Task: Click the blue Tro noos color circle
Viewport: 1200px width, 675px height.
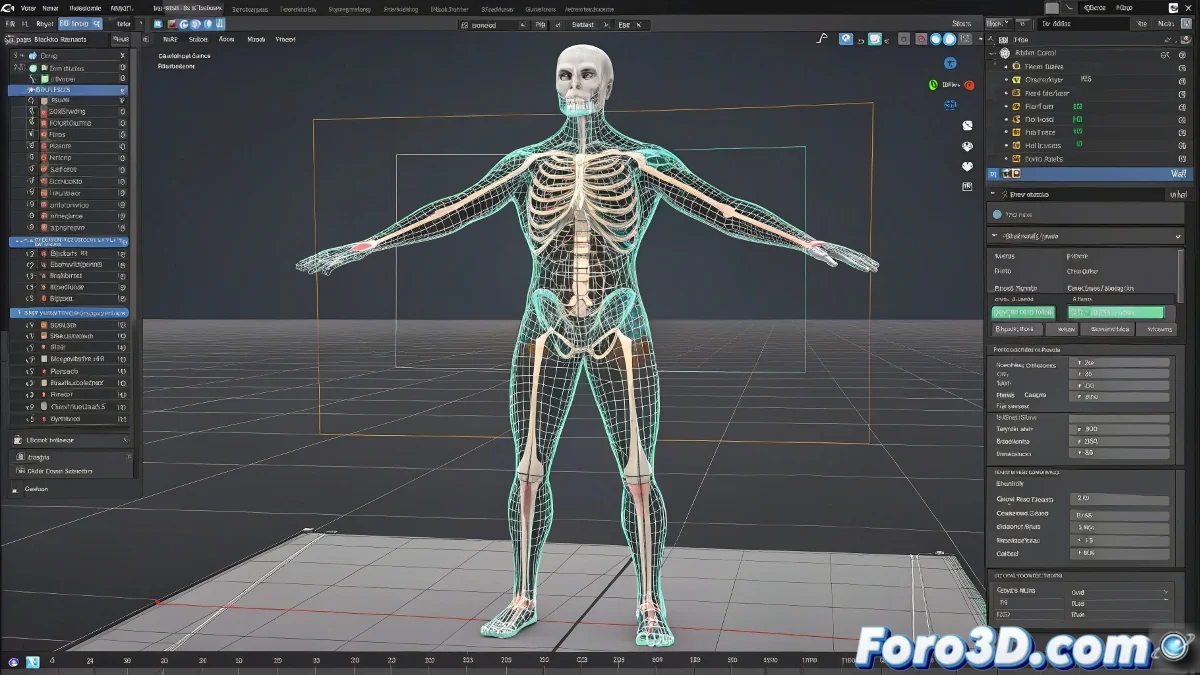Action: (x=997, y=214)
